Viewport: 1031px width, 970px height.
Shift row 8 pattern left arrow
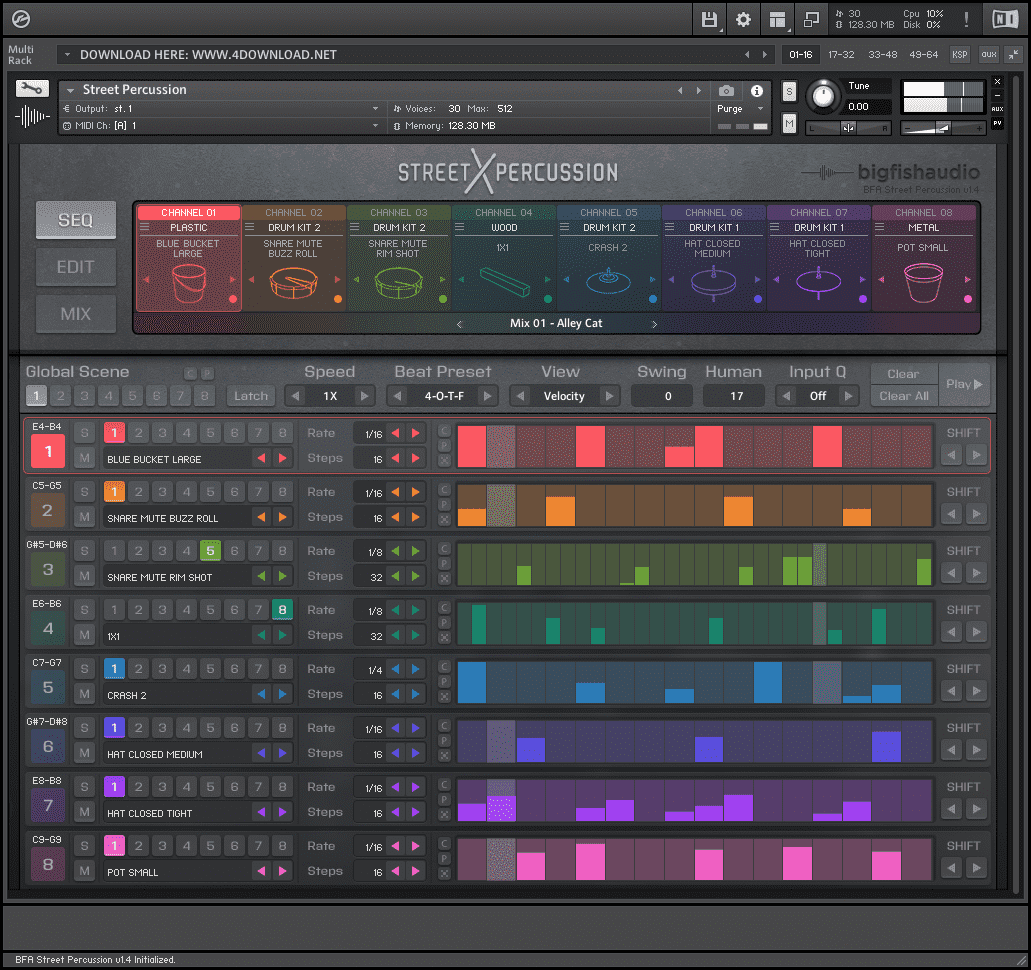[x=951, y=868]
